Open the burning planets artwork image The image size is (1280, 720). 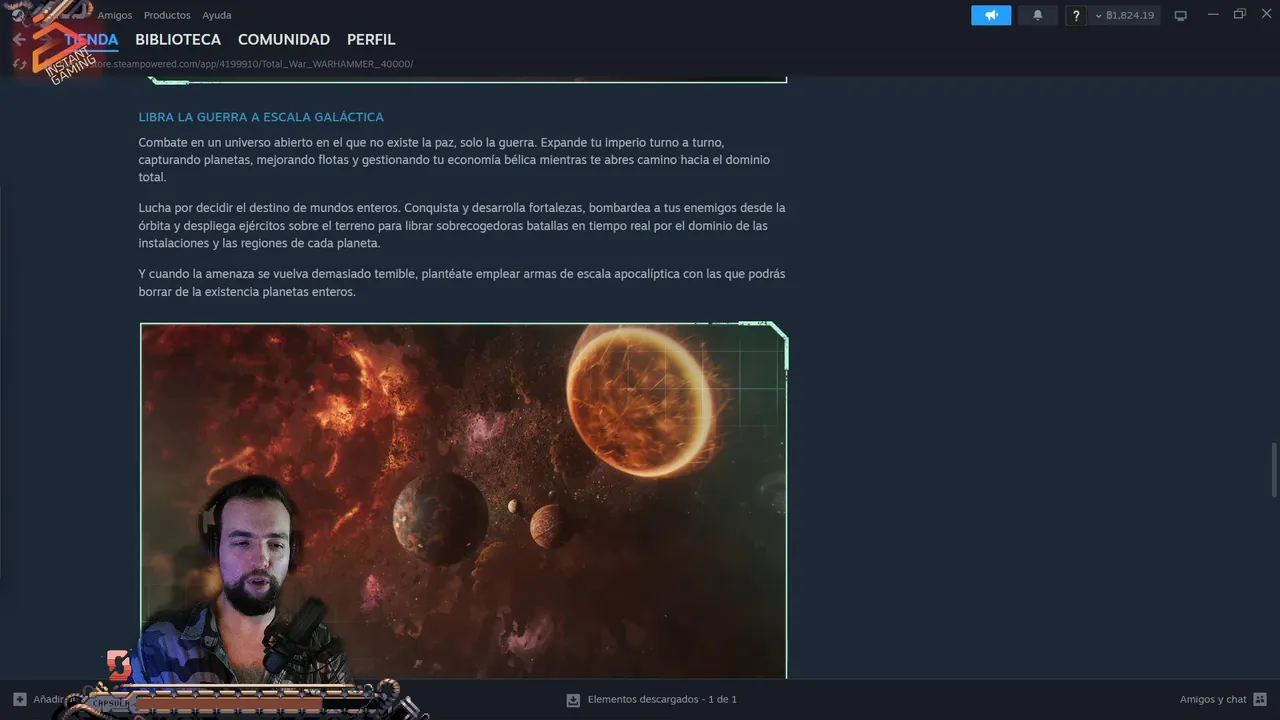coord(464,500)
